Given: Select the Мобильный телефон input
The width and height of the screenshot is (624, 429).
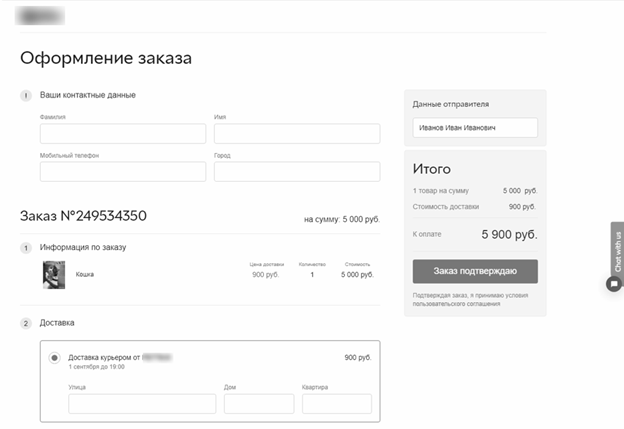Looking at the screenshot, I should pos(123,172).
